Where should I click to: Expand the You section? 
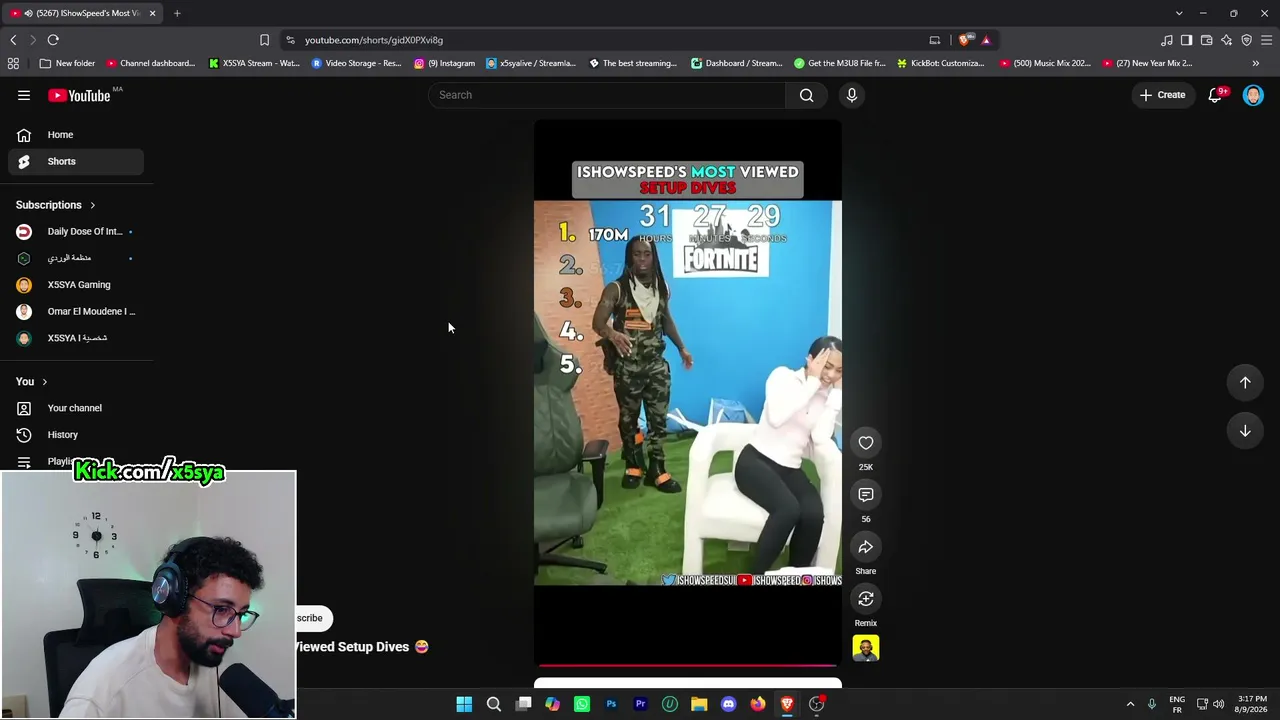coord(32,382)
